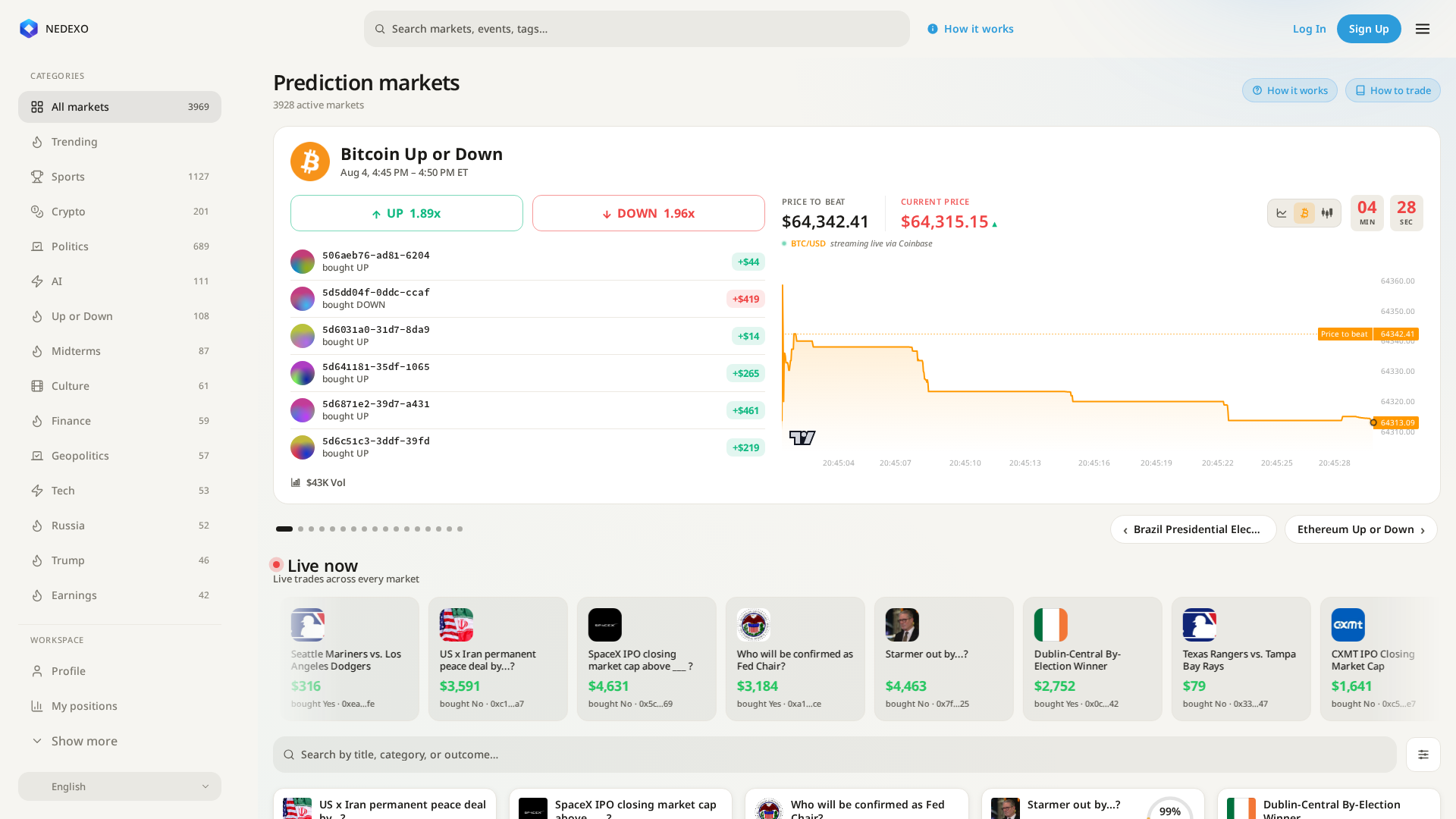Open Texas Rangers vs. Tampa Bay Rays card
1456x819 pixels.
point(1241,659)
